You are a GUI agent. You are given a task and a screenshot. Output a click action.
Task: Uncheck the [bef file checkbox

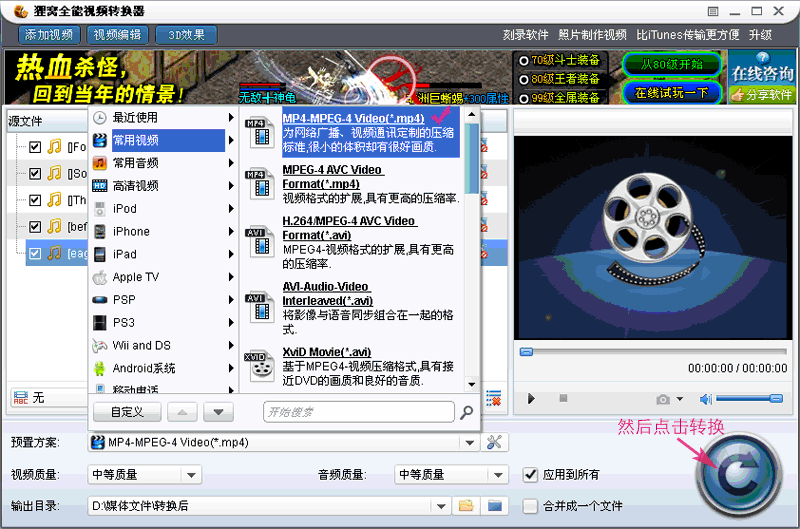click(35, 226)
